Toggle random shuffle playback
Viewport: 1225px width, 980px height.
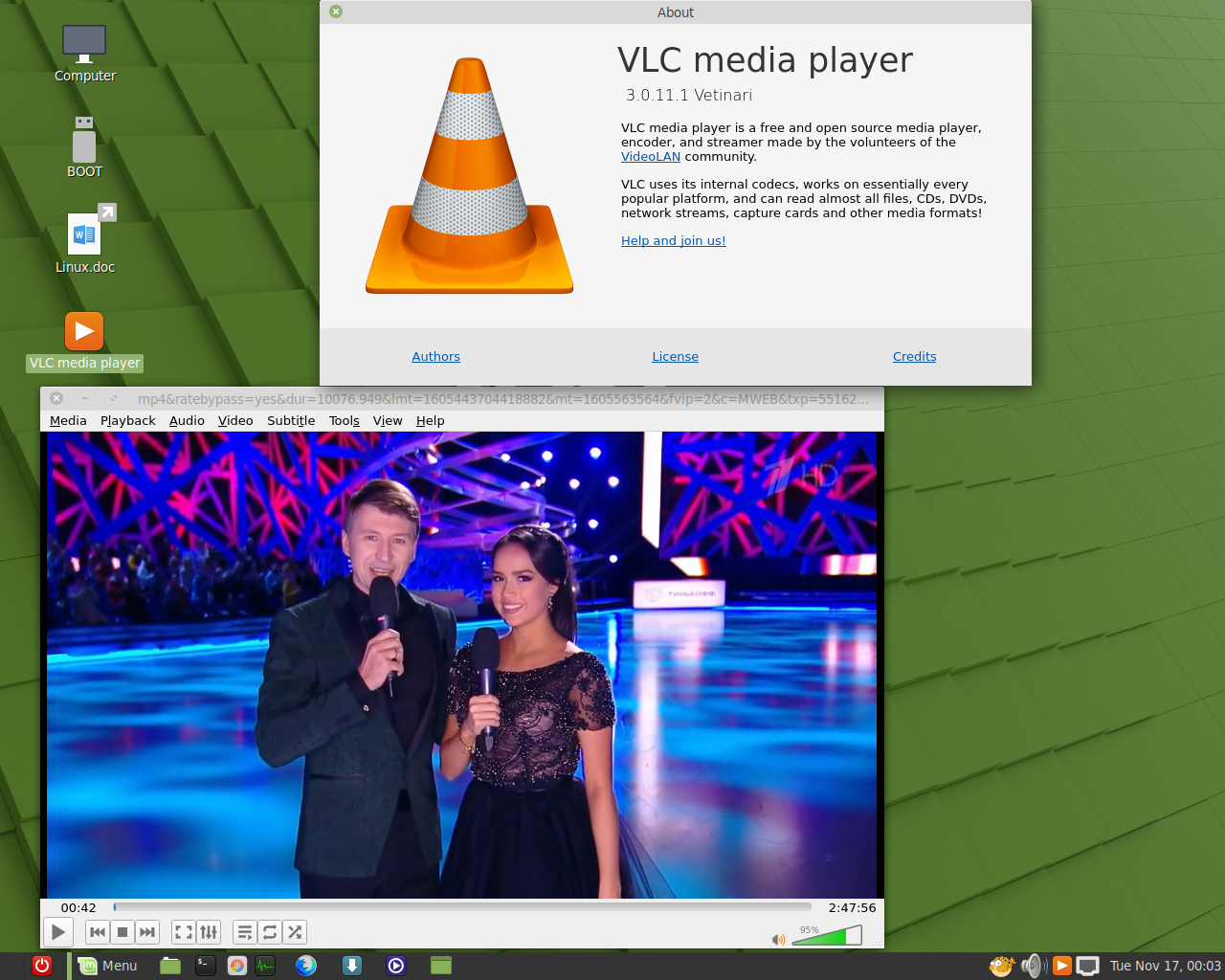(x=295, y=932)
